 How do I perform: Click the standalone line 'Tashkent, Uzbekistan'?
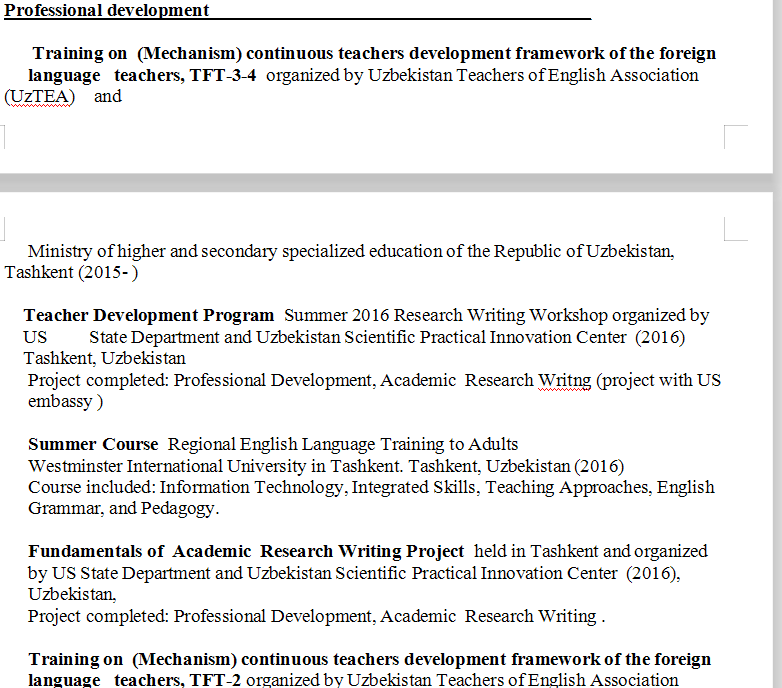(105, 359)
